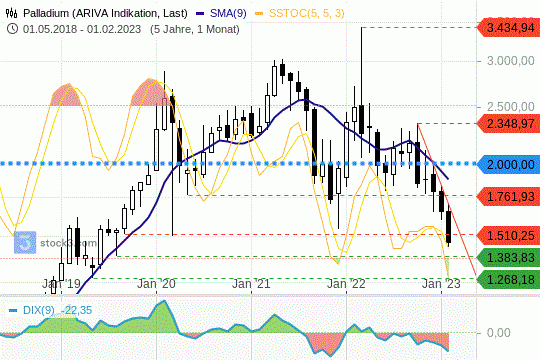This screenshot has height=360, width=540.
Task: Click the SMA(9) indicator label
Action: [228, 13]
